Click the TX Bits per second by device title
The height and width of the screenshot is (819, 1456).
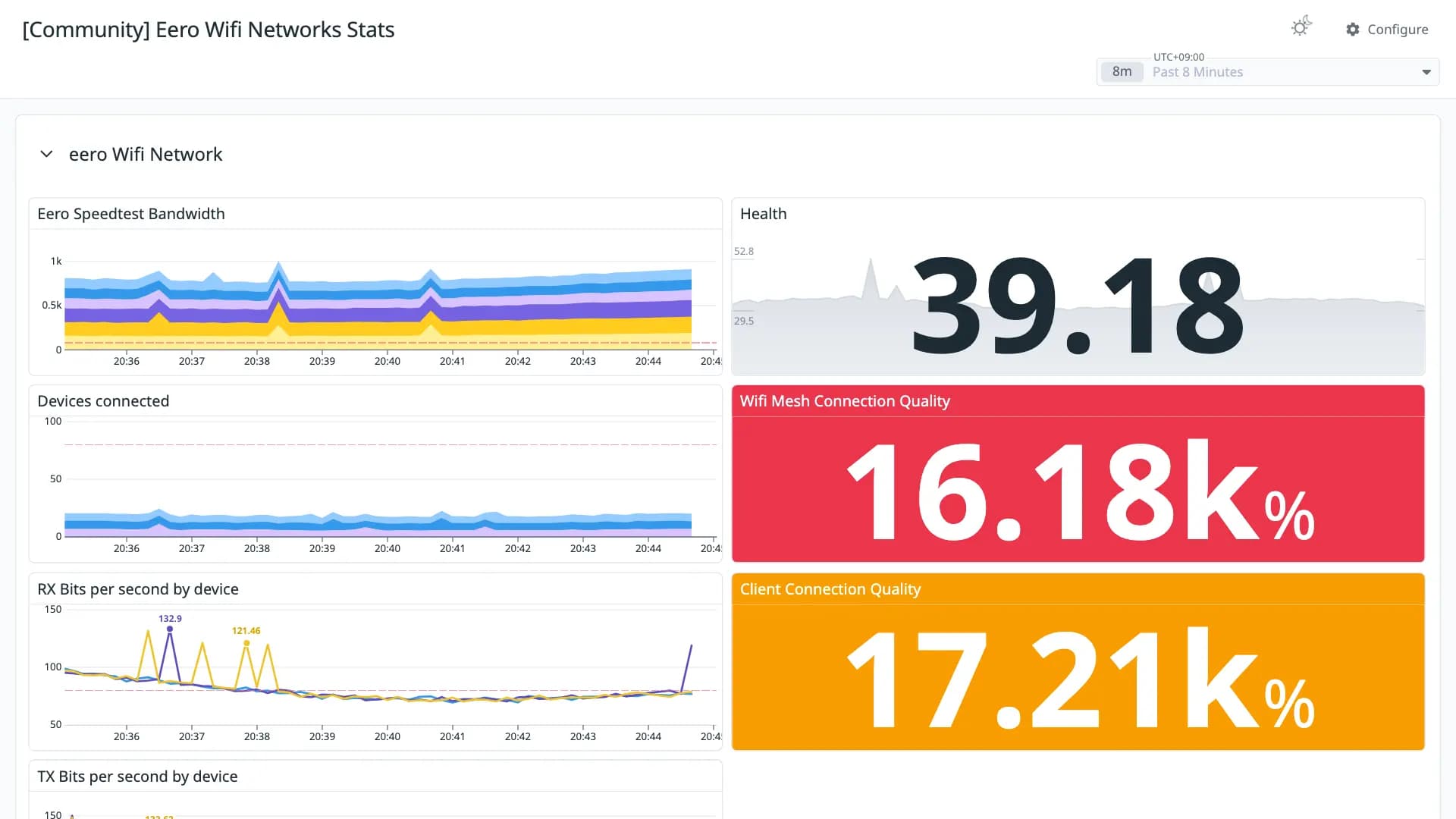(137, 777)
